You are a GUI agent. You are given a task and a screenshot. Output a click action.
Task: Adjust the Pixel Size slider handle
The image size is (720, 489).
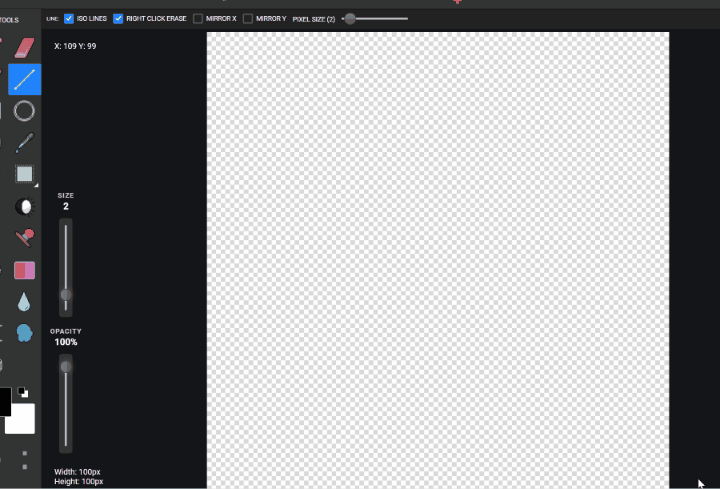click(x=350, y=19)
